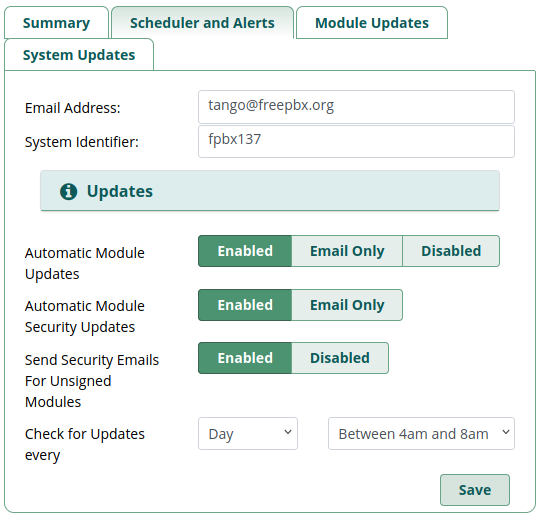This screenshot has height=524, width=542.
Task: Switch to the Module Updates tab
Action: click(x=372, y=23)
